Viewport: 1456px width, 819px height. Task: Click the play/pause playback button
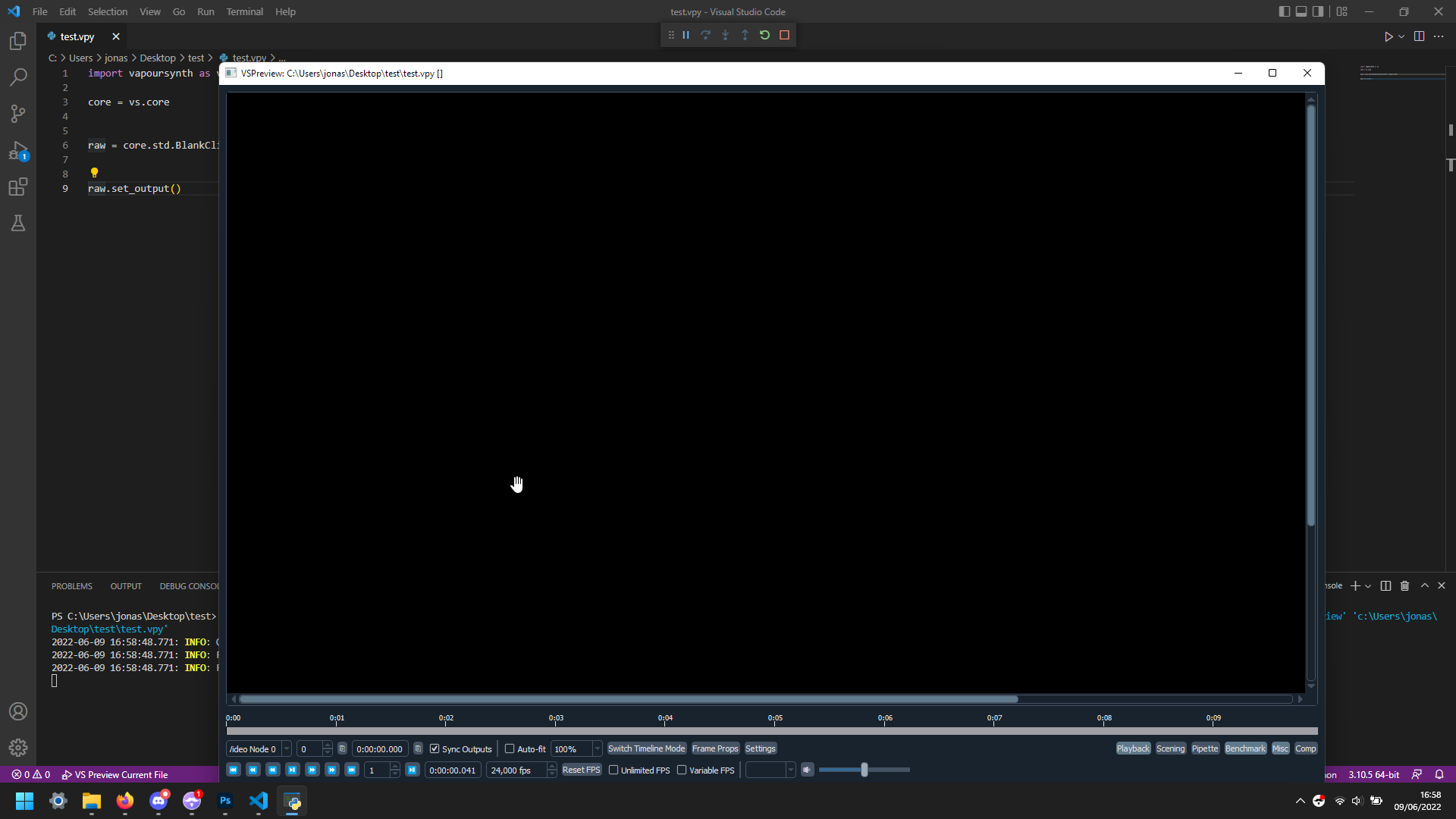pos(293,770)
